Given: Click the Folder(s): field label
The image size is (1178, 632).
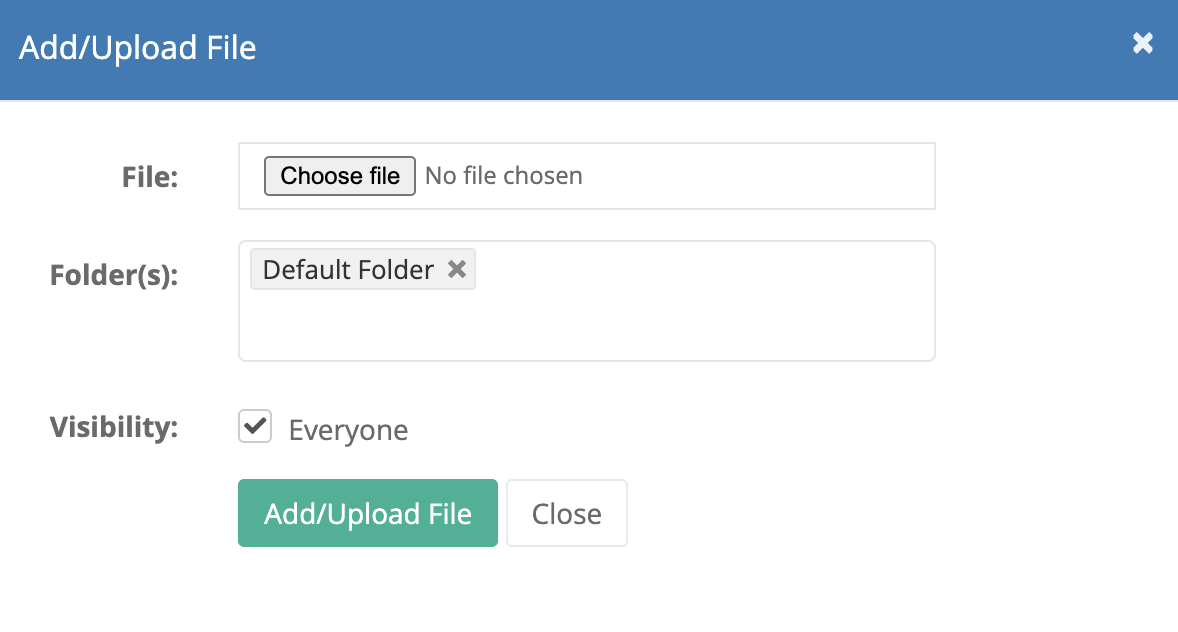Looking at the screenshot, I should pyautogui.click(x=114, y=275).
